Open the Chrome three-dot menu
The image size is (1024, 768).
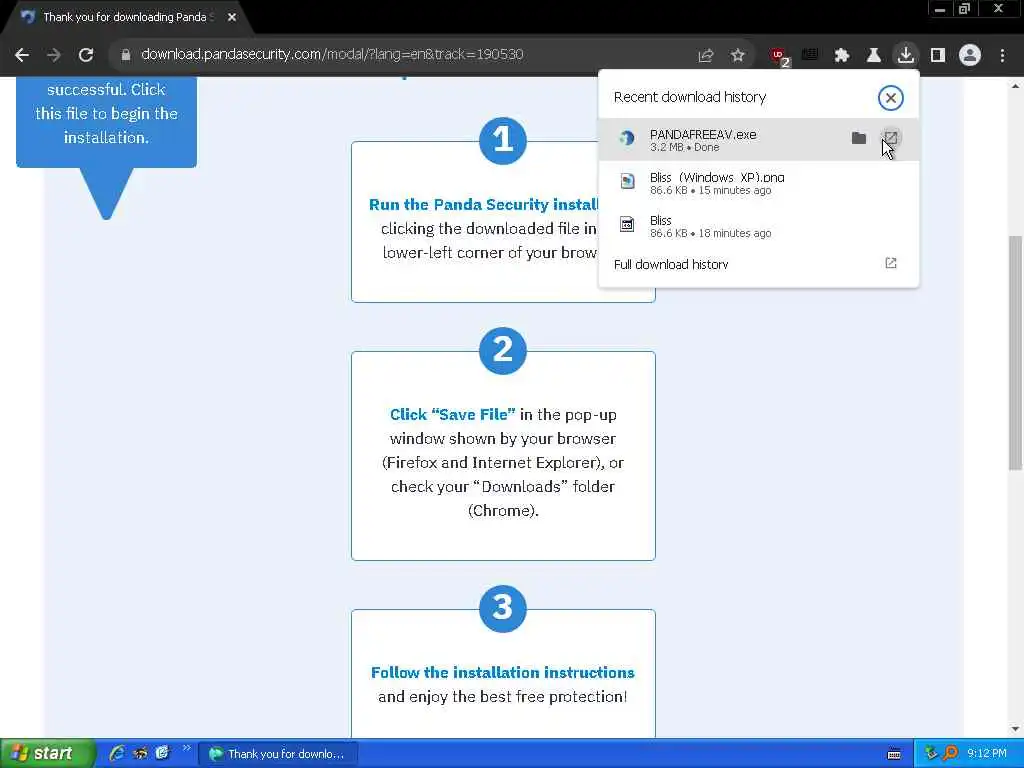(x=1002, y=56)
